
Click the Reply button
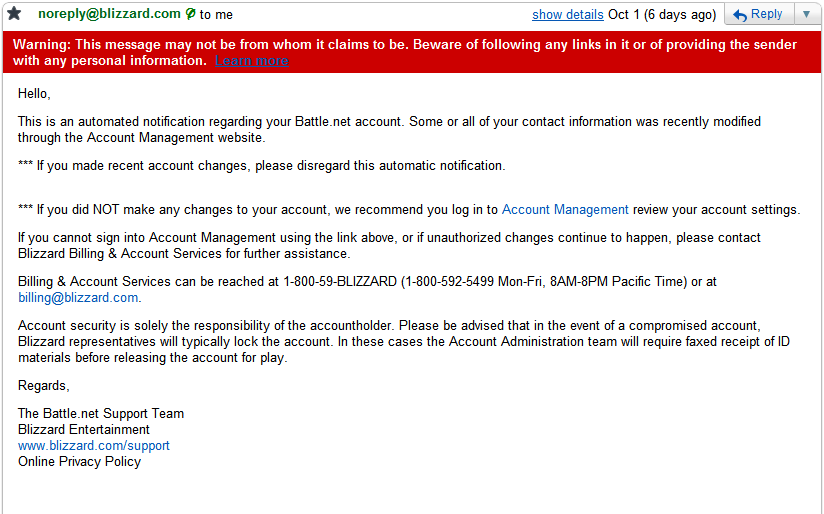pyautogui.click(x=758, y=14)
